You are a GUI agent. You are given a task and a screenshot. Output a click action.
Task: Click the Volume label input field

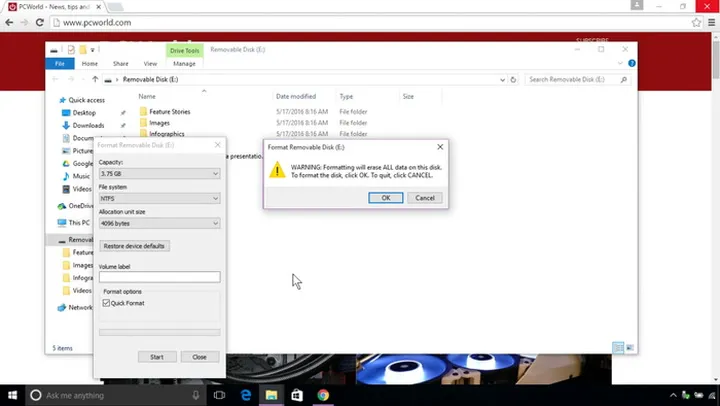coord(159,277)
